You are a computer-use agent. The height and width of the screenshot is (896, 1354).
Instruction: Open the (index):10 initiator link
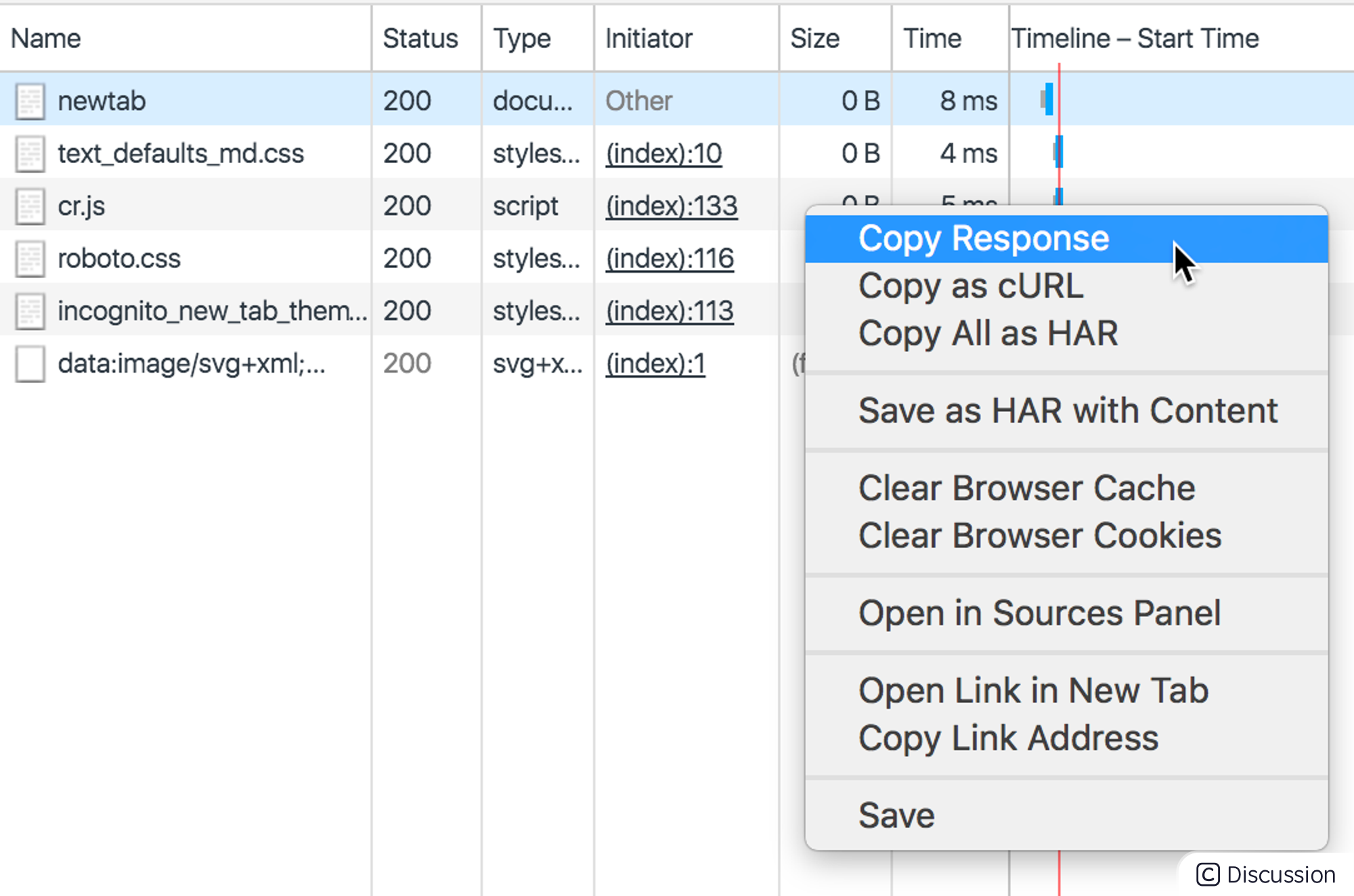[663, 154]
